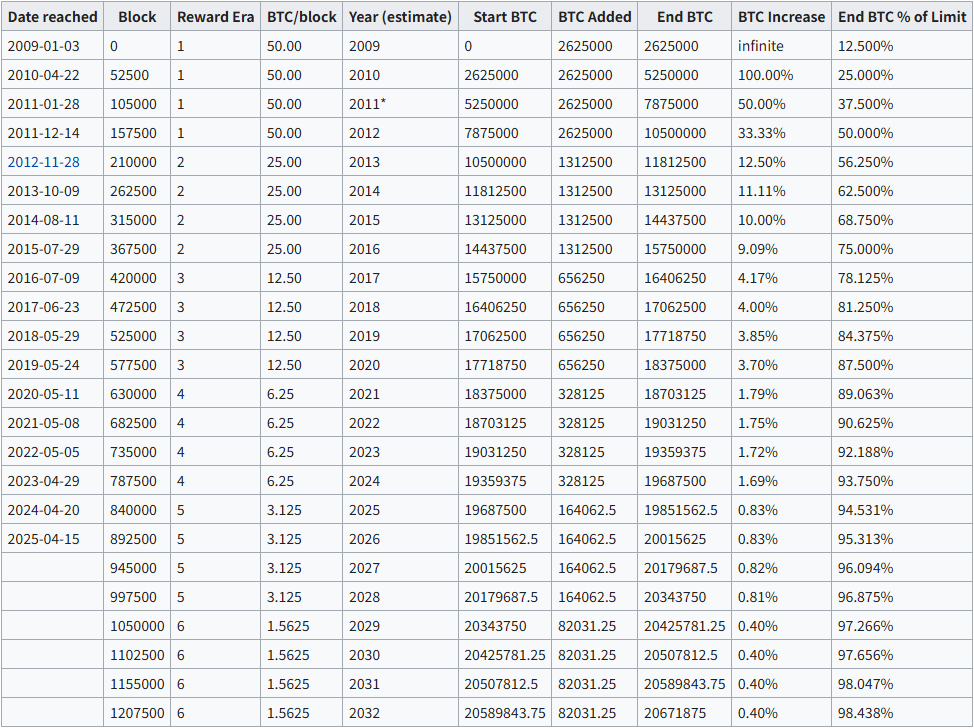974x728 pixels.
Task: Select the End BTC column header
Action: click(x=685, y=17)
